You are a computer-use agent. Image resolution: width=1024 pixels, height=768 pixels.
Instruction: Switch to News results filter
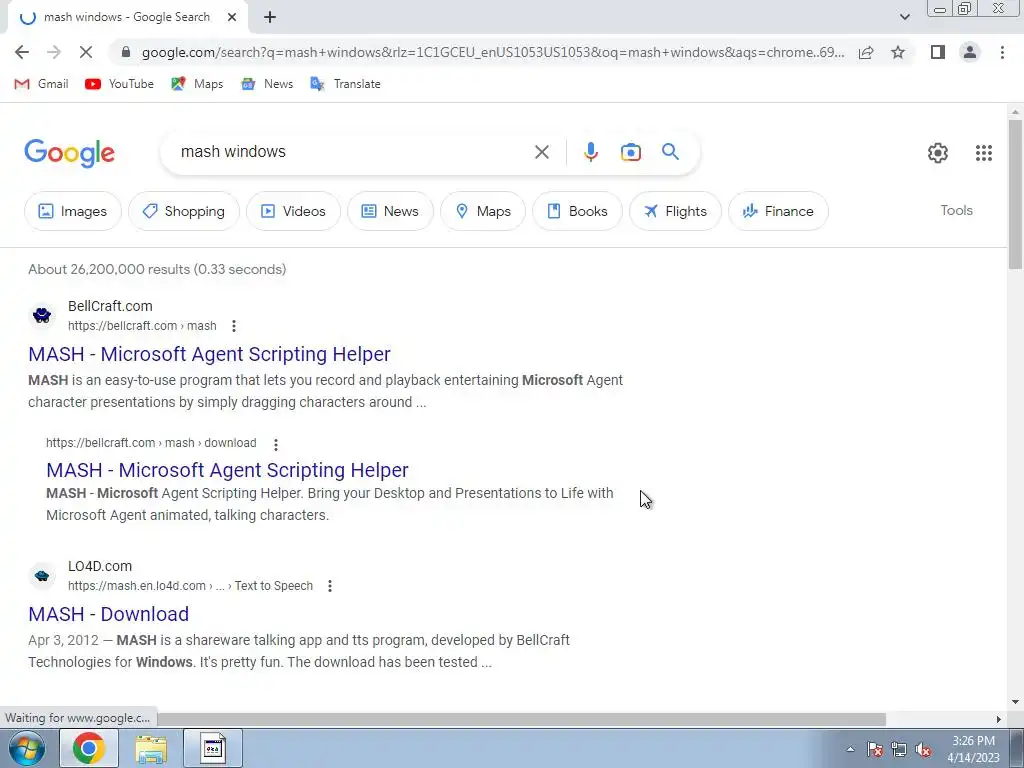click(390, 211)
